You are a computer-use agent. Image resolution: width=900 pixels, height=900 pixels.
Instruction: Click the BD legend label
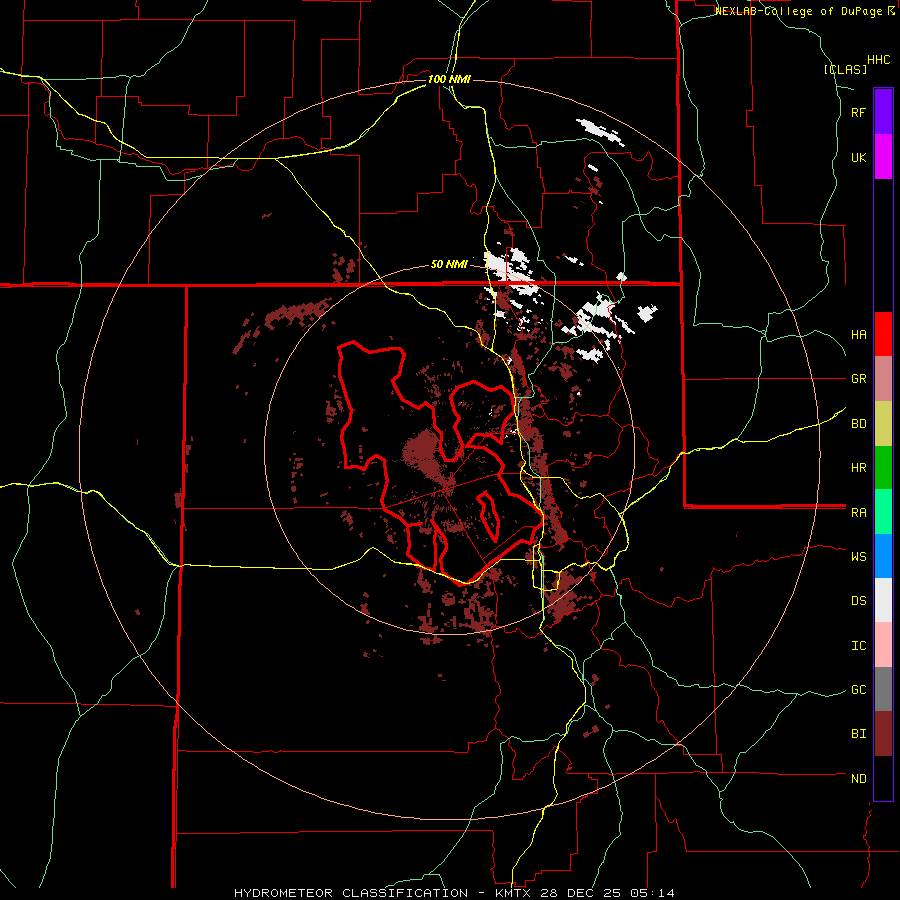[858, 424]
